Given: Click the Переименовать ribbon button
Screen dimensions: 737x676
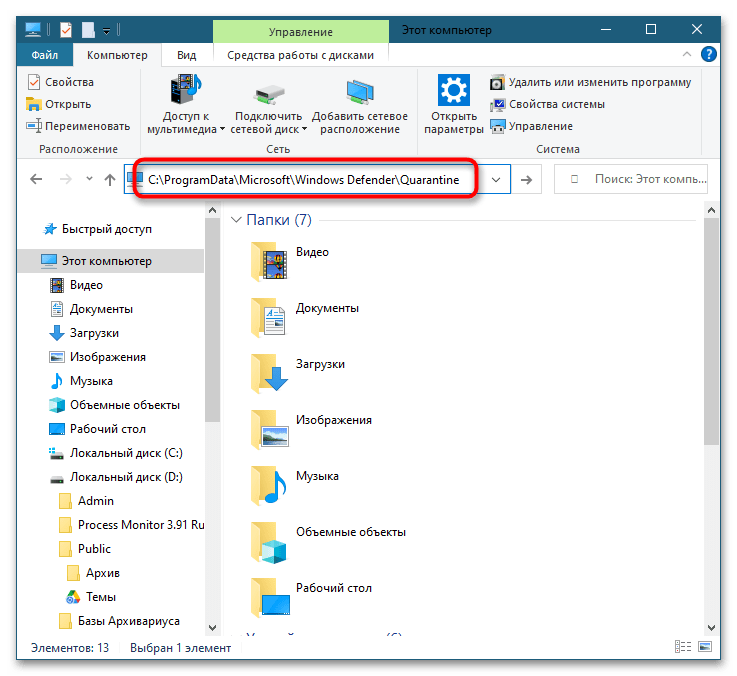Looking at the screenshot, I should pos(78,126).
